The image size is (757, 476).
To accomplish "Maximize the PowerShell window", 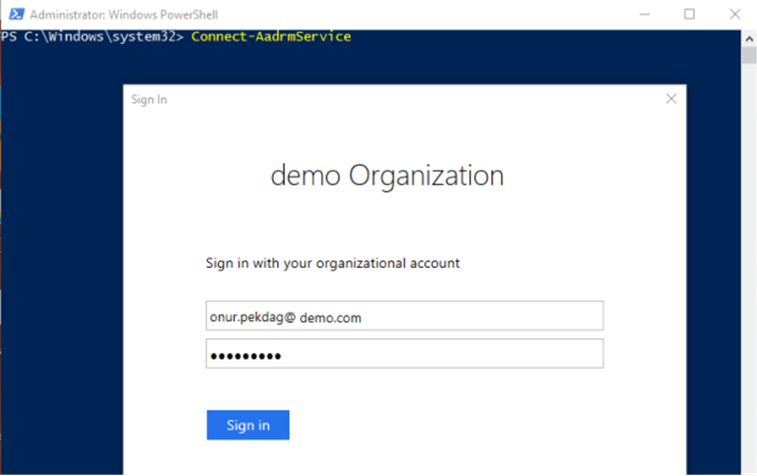I will (x=689, y=14).
